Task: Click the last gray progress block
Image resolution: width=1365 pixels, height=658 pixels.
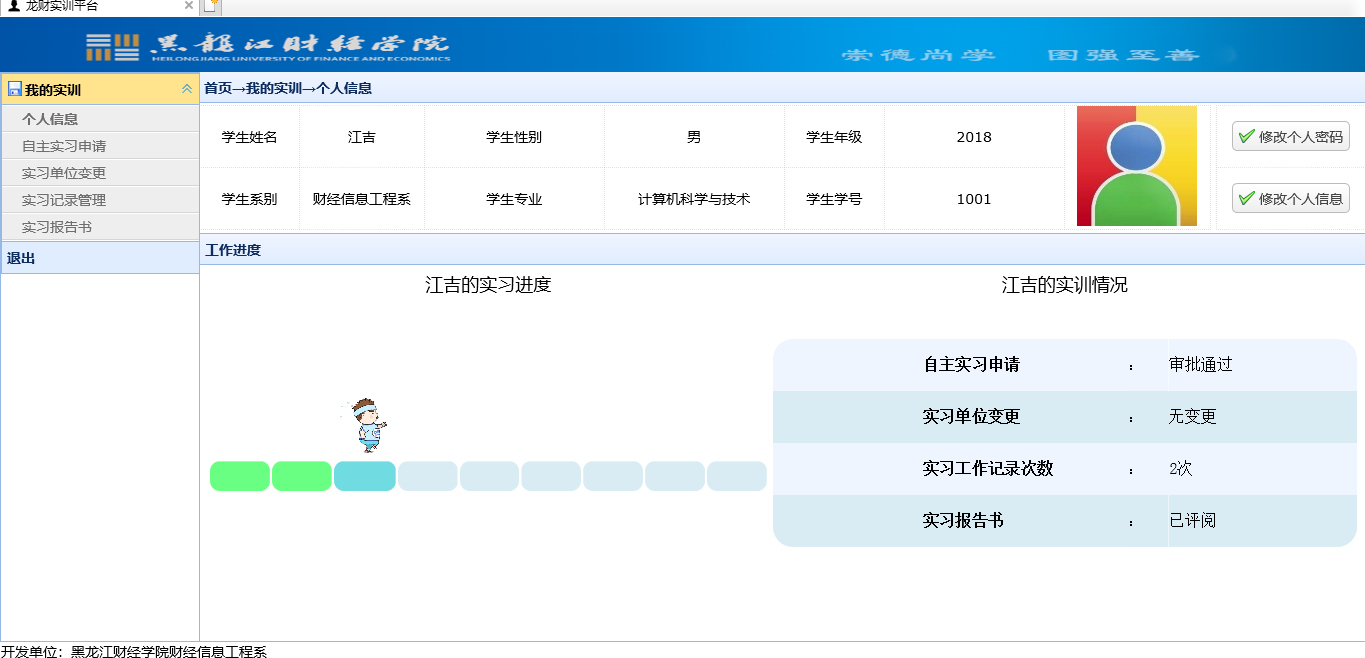Action: pyautogui.click(x=736, y=476)
